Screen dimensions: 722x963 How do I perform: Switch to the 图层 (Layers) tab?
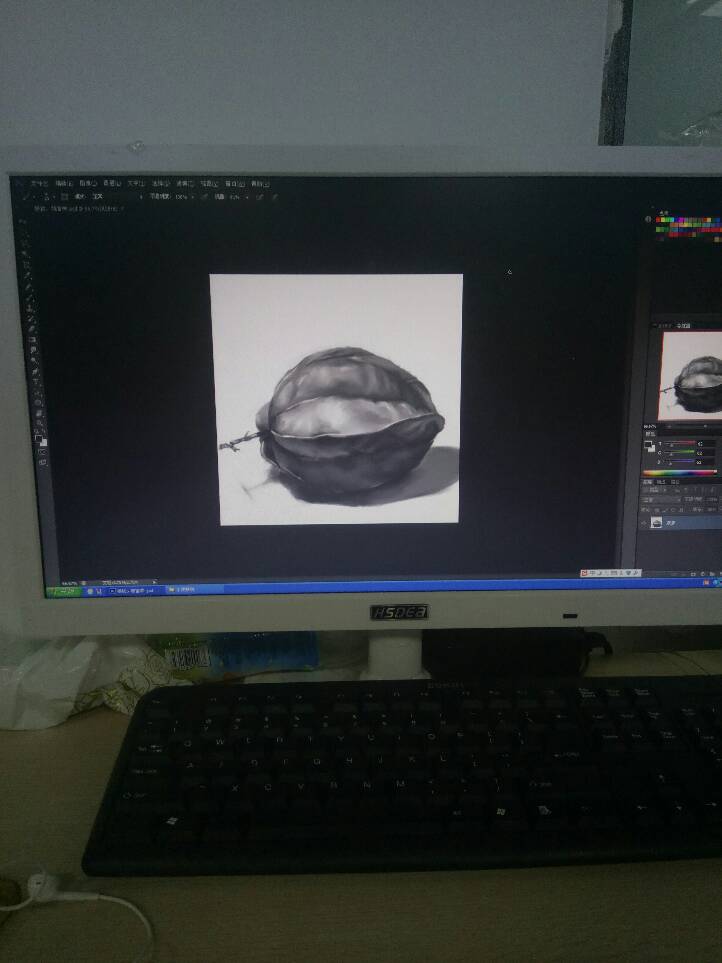pyautogui.click(x=647, y=483)
